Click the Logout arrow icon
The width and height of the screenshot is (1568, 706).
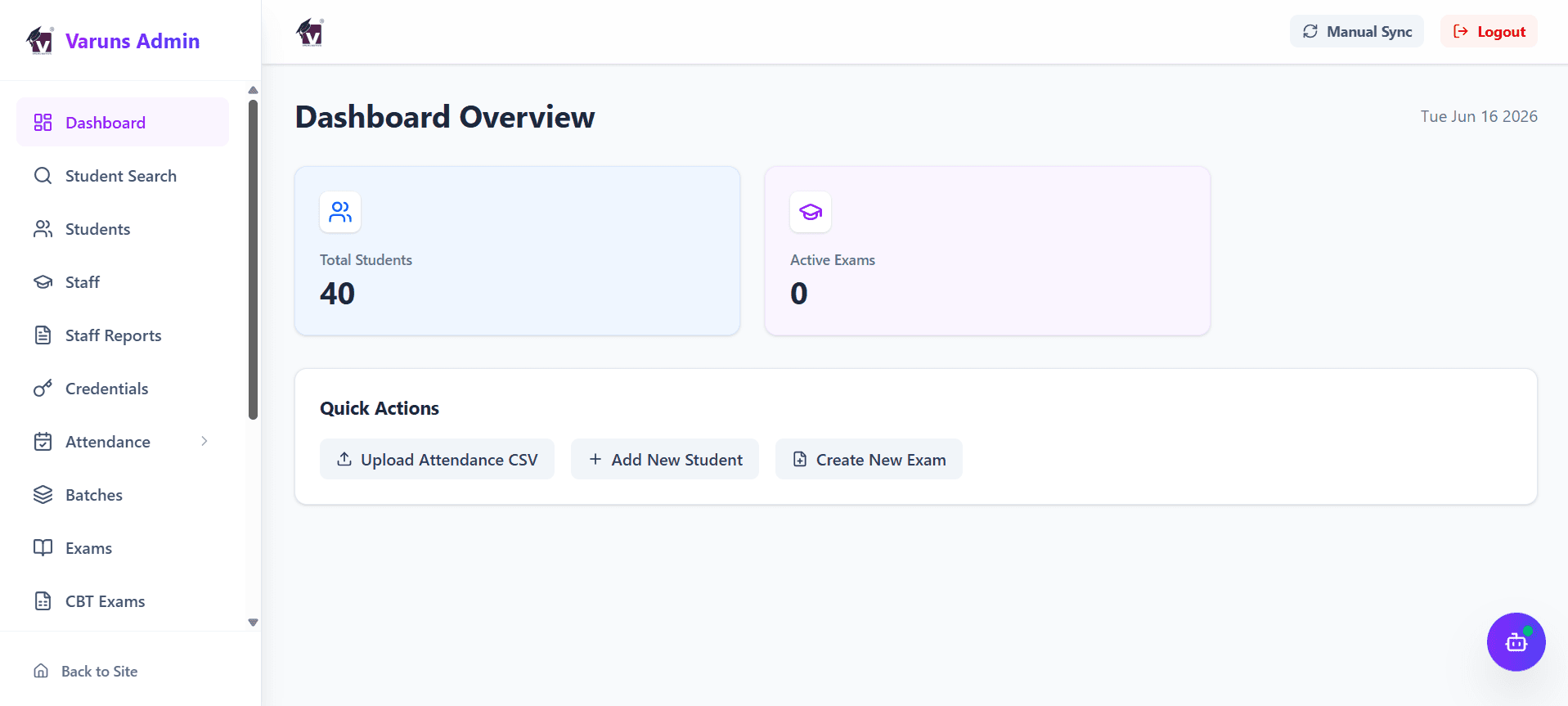(x=1461, y=31)
